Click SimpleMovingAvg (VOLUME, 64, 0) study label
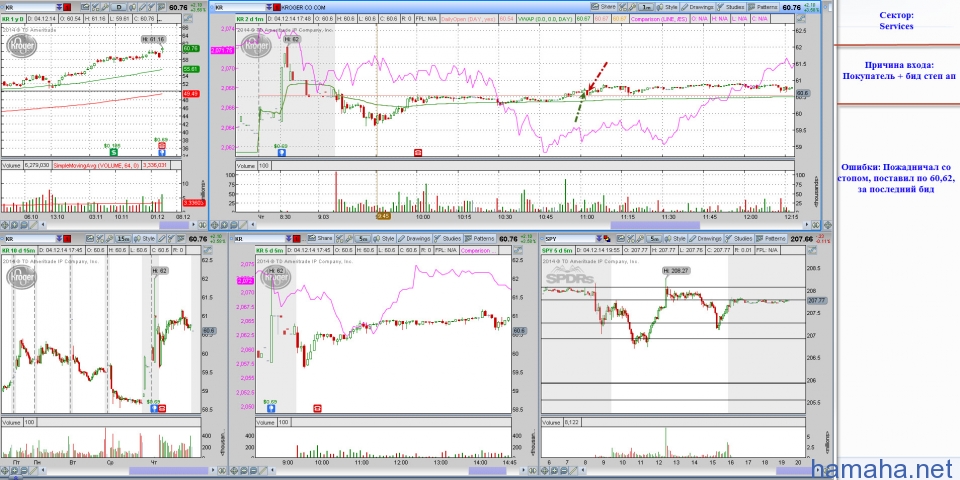Viewport: 960px width, 480px height. click(x=96, y=165)
